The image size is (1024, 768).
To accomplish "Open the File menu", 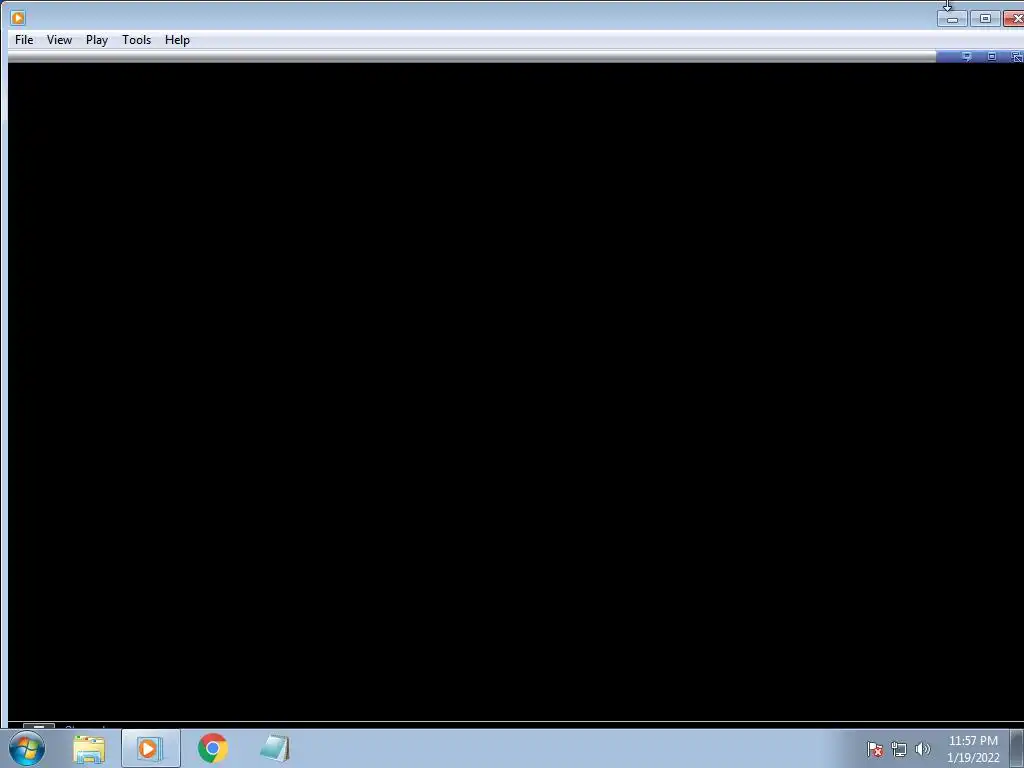I will (x=24, y=40).
